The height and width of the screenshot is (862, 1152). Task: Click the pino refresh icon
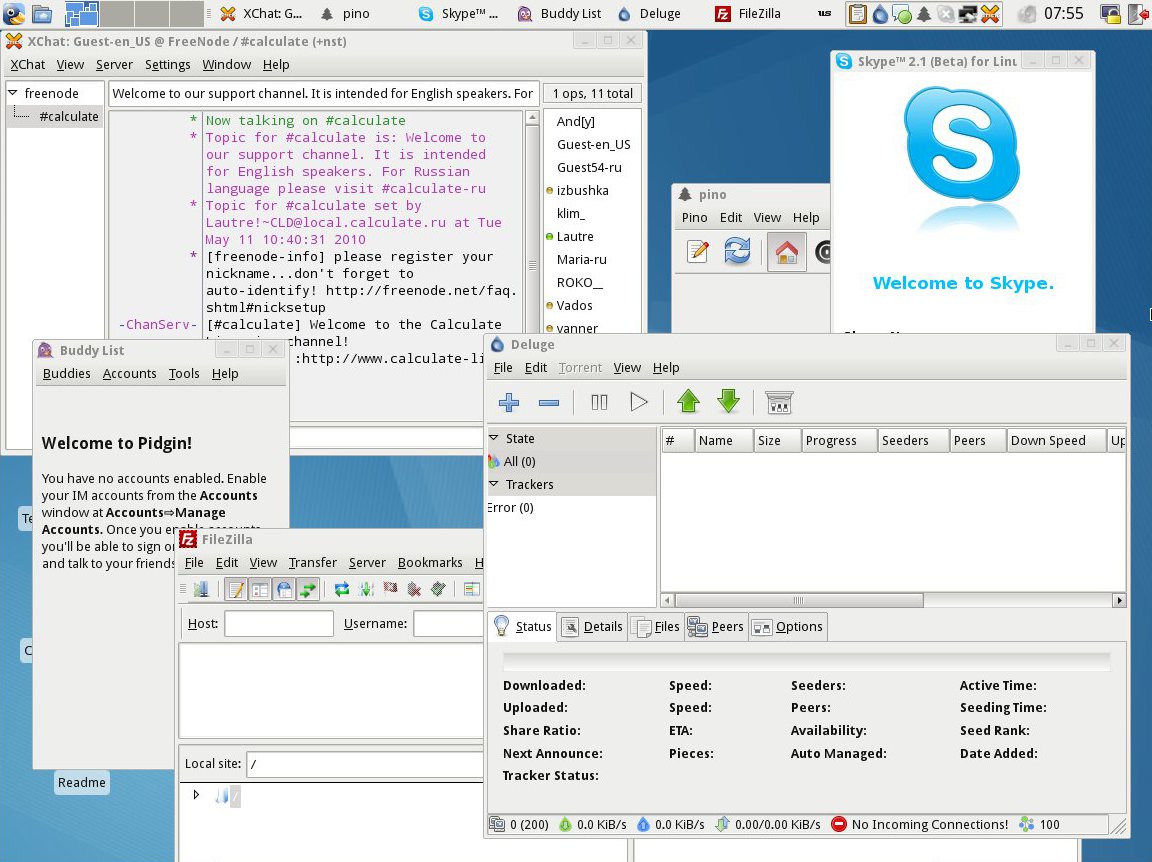pos(737,253)
